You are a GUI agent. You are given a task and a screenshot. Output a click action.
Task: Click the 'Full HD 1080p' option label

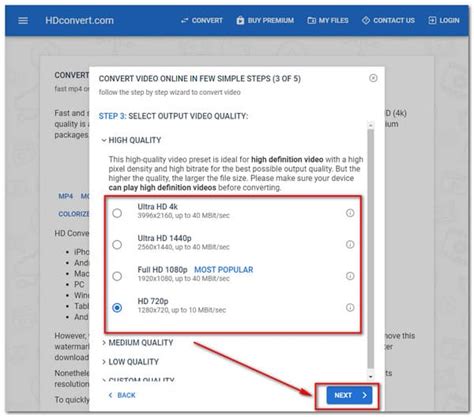(163, 270)
